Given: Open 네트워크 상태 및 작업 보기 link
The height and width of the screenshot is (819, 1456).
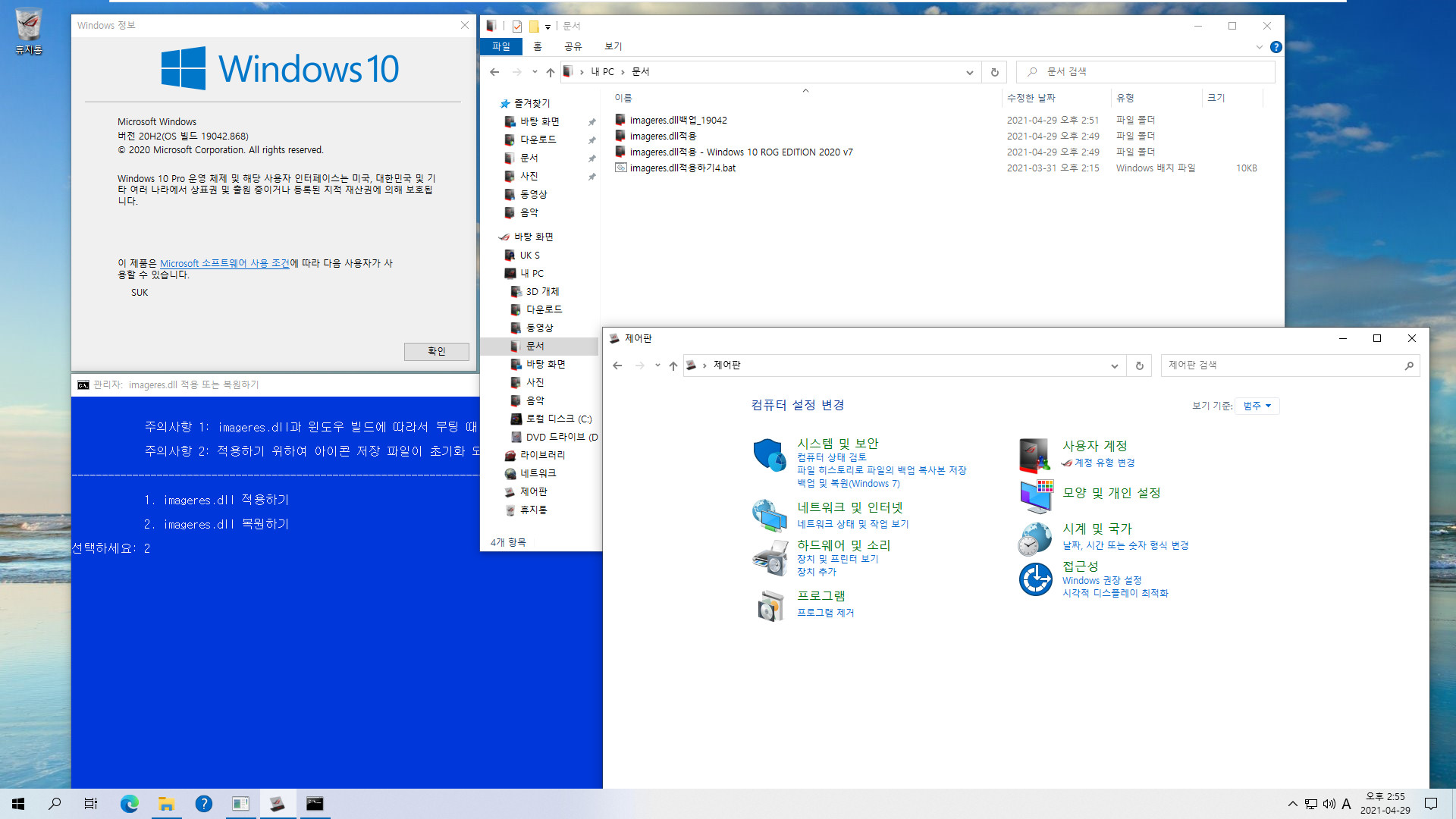Looking at the screenshot, I should [852, 524].
